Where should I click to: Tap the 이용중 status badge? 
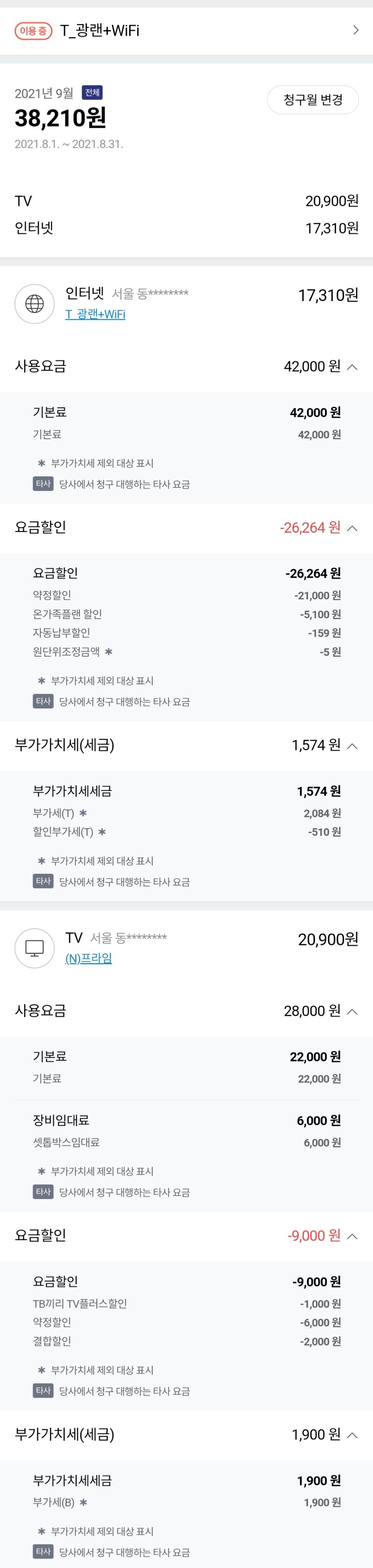pyautogui.click(x=33, y=30)
